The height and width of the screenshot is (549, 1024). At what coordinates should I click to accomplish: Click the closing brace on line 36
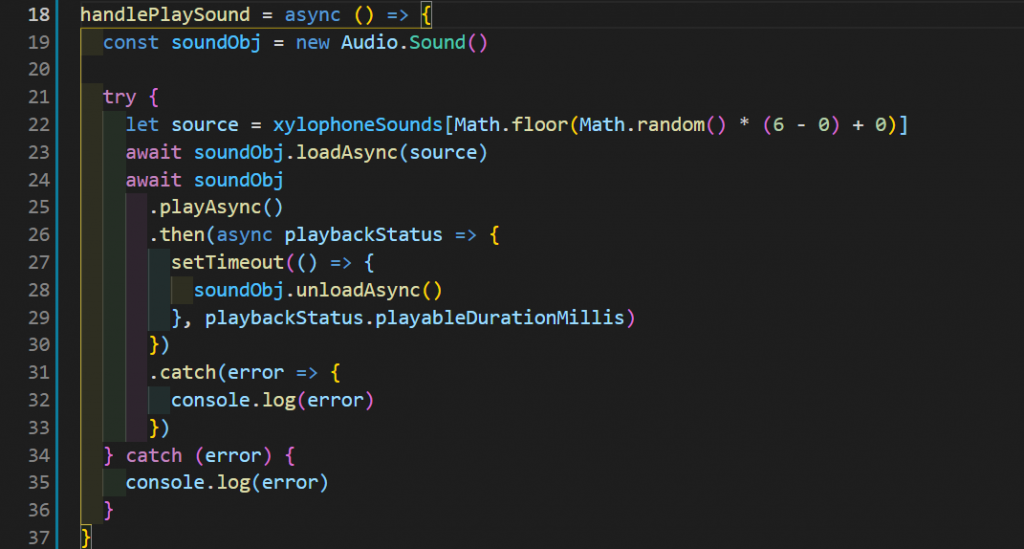108,510
